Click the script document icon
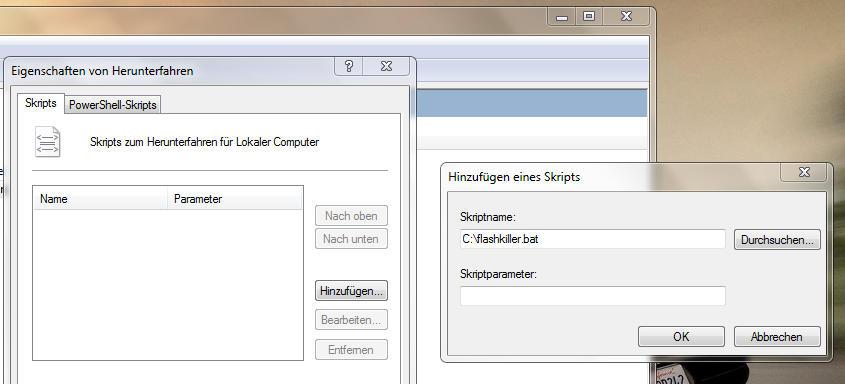Screen dimensions: 845x384 [x=48, y=142]
